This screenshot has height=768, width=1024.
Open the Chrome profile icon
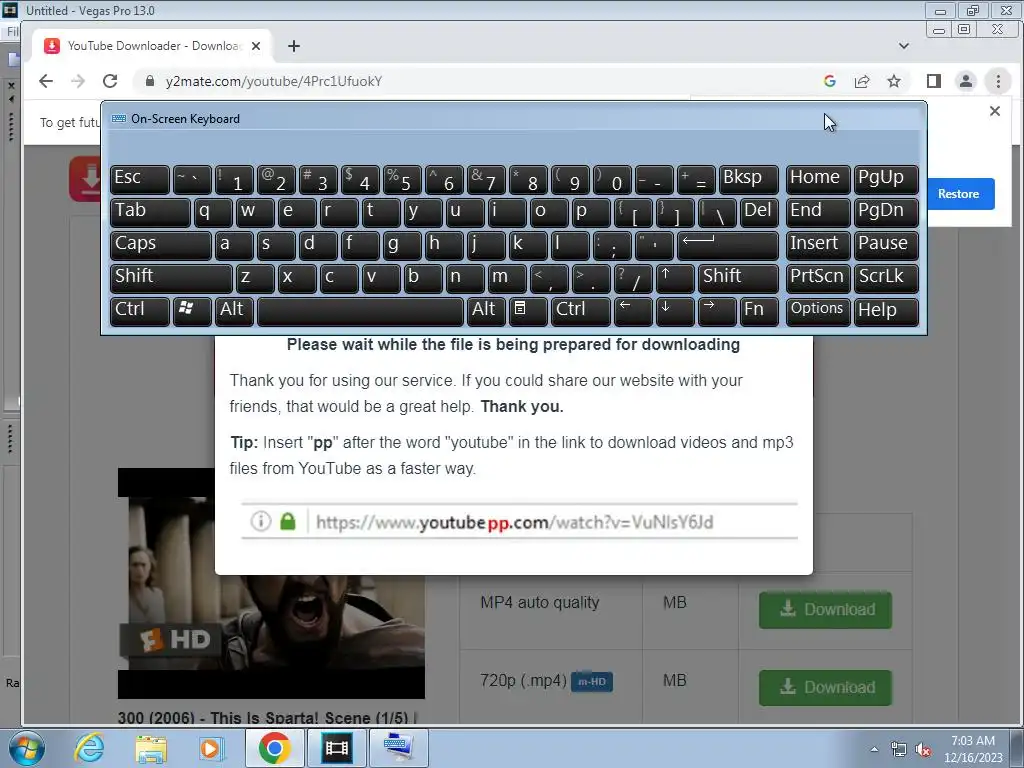(966, 81)
